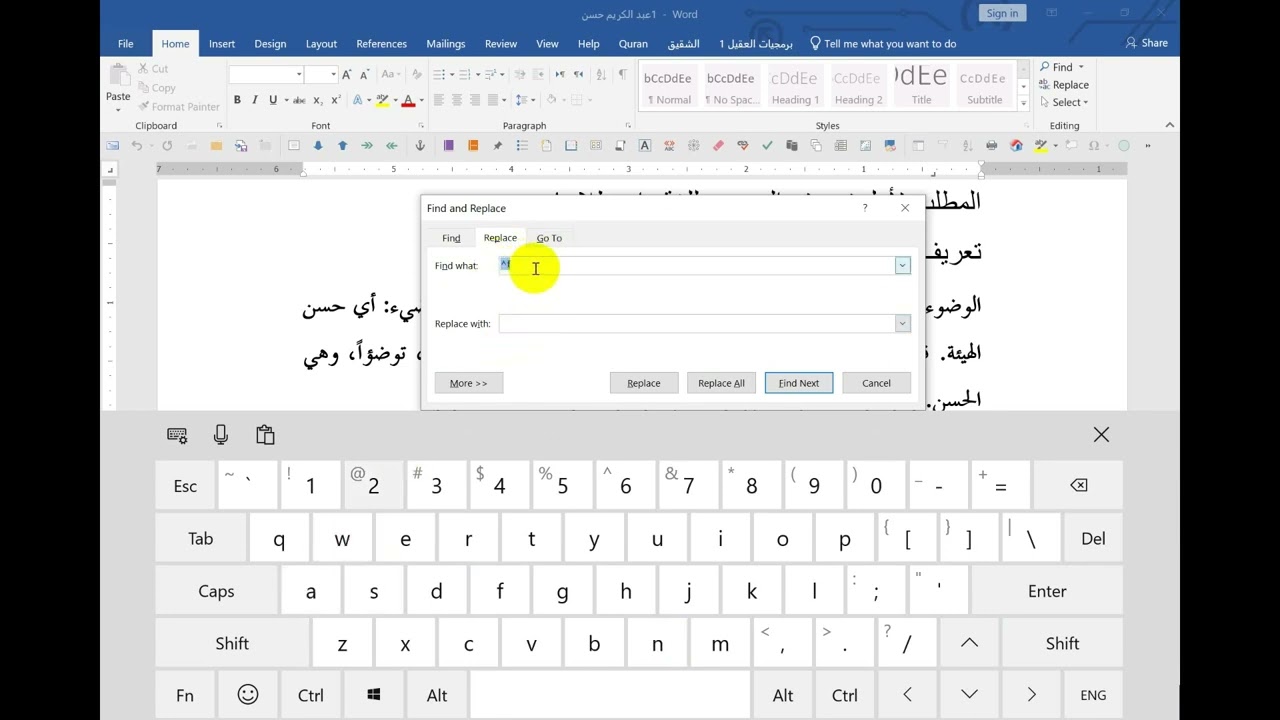Click the Undo icon in quick toolbar

tap(137, 146)
